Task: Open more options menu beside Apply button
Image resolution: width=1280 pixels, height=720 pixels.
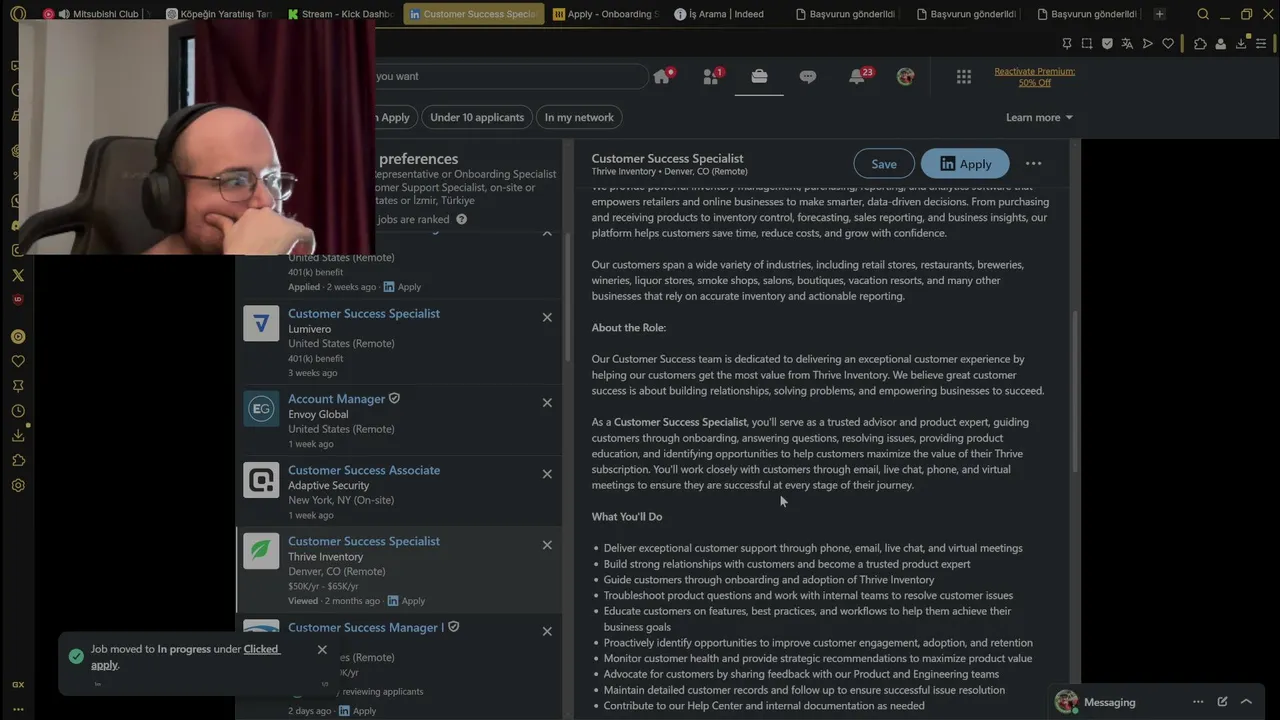Action: tap(1033, 164)
